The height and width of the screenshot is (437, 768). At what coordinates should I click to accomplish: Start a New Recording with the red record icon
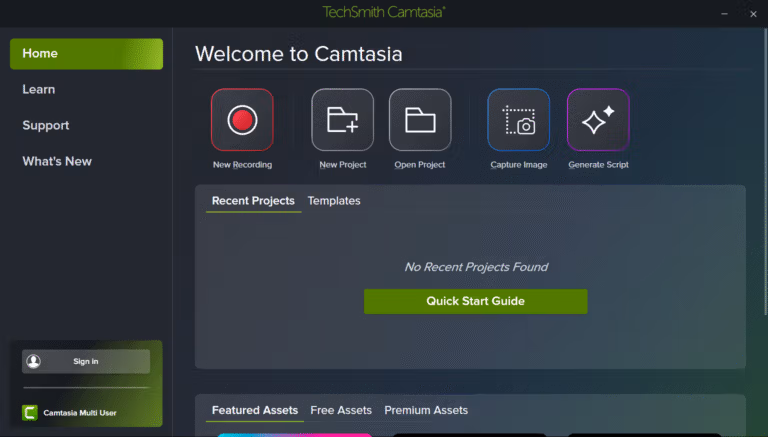coord(242,120)
